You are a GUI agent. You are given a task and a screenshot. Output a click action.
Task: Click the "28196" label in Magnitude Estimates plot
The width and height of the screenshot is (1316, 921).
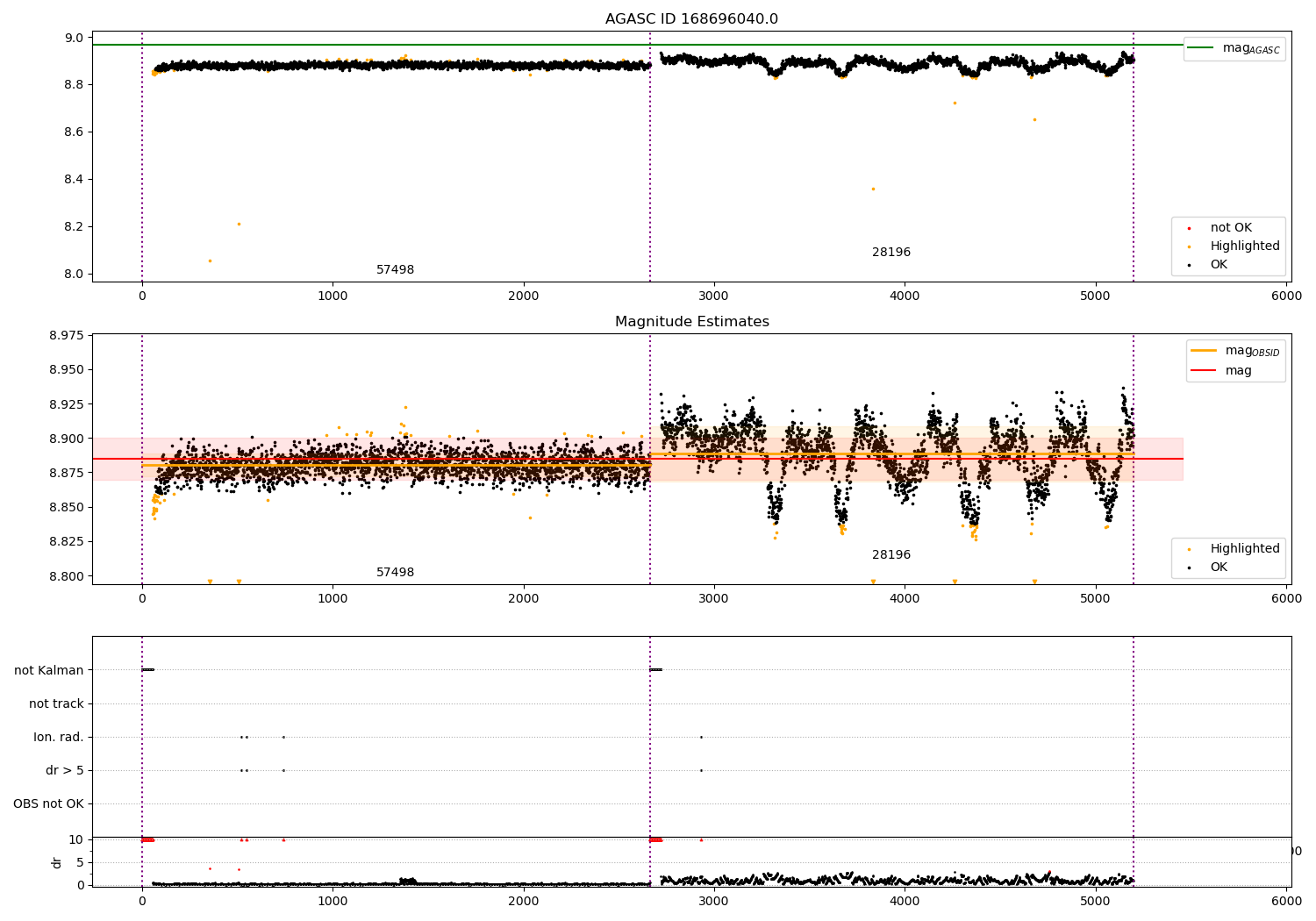point(891,555)
